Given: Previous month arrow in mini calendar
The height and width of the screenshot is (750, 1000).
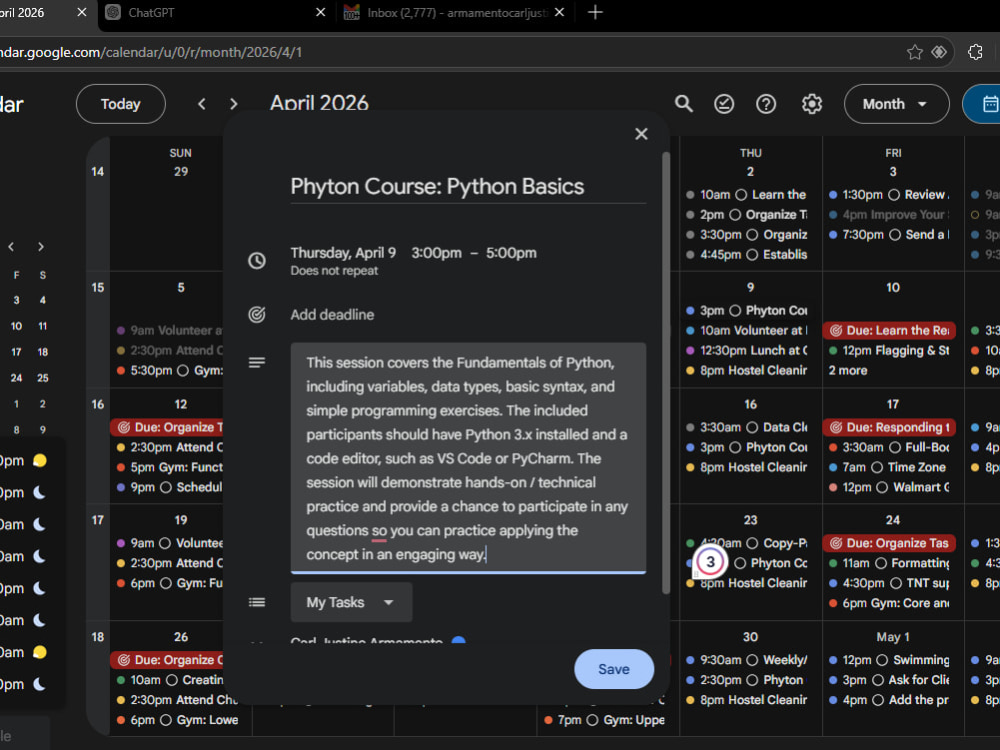Looking at the screenshot, I should point(11,247).
